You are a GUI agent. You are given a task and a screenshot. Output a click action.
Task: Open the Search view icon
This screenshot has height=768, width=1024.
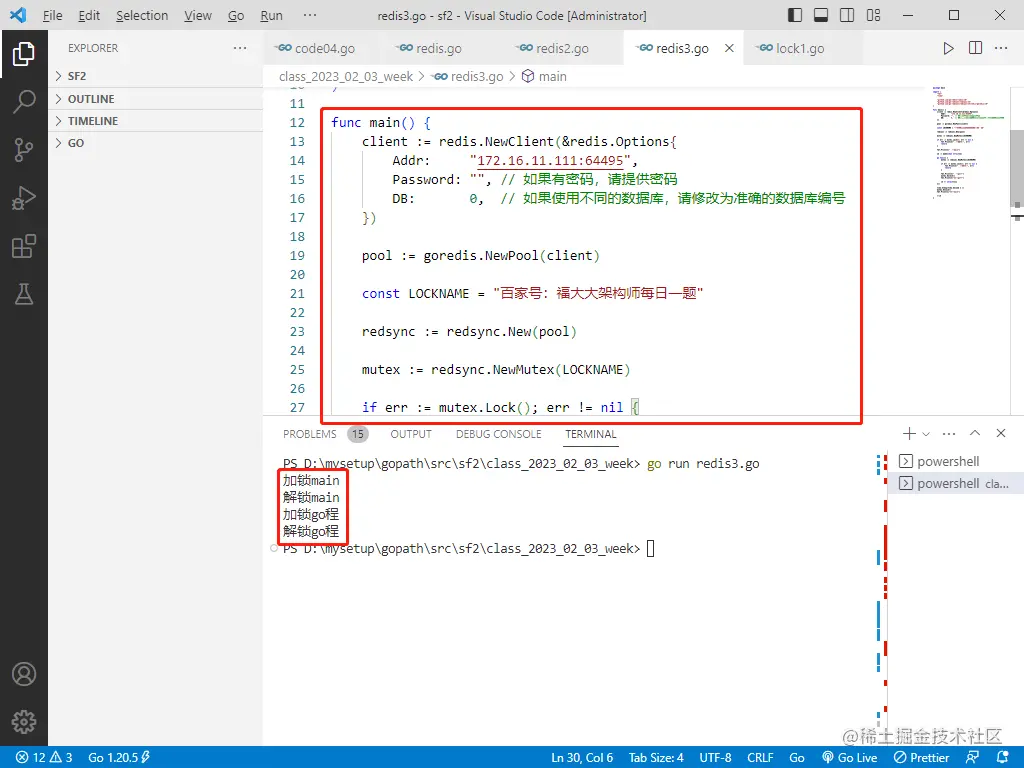pyautogui.click(x=24, y=102)
